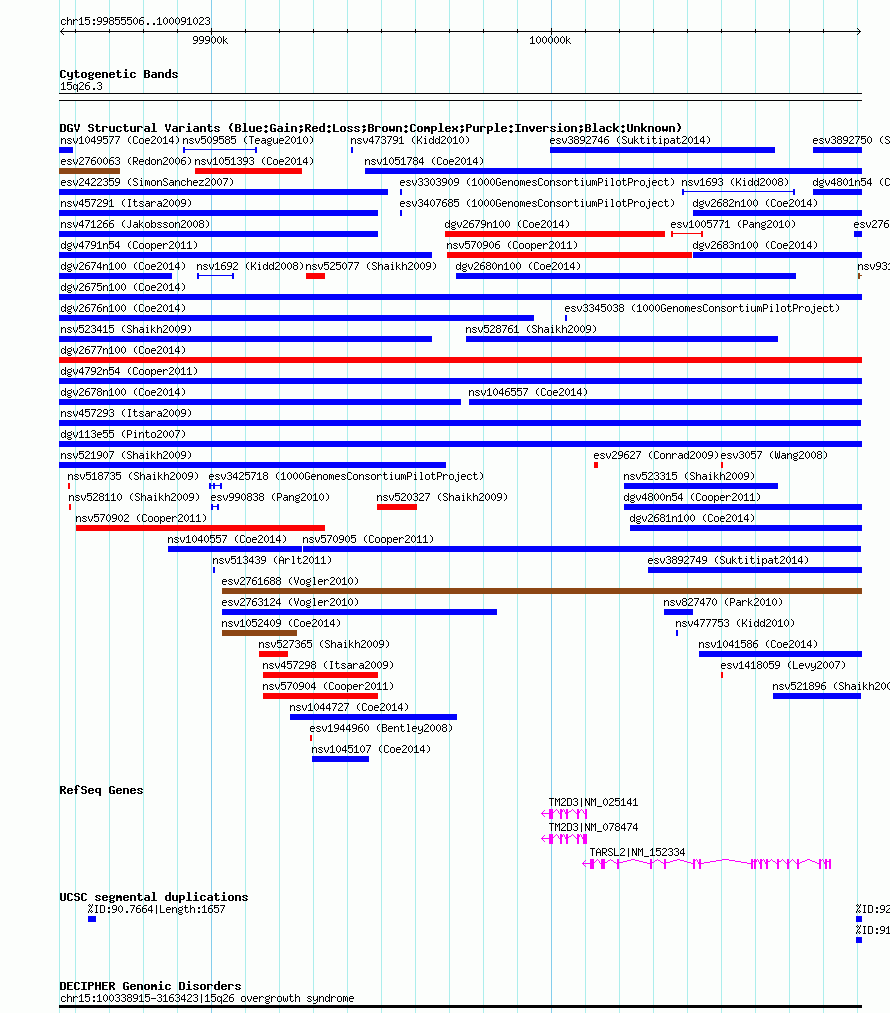Open the 15q26 overgrowth syndrome DECIPHER entry
Image resolution: width=890 pixels, height=1013 pixels.
pos(461,1007)
